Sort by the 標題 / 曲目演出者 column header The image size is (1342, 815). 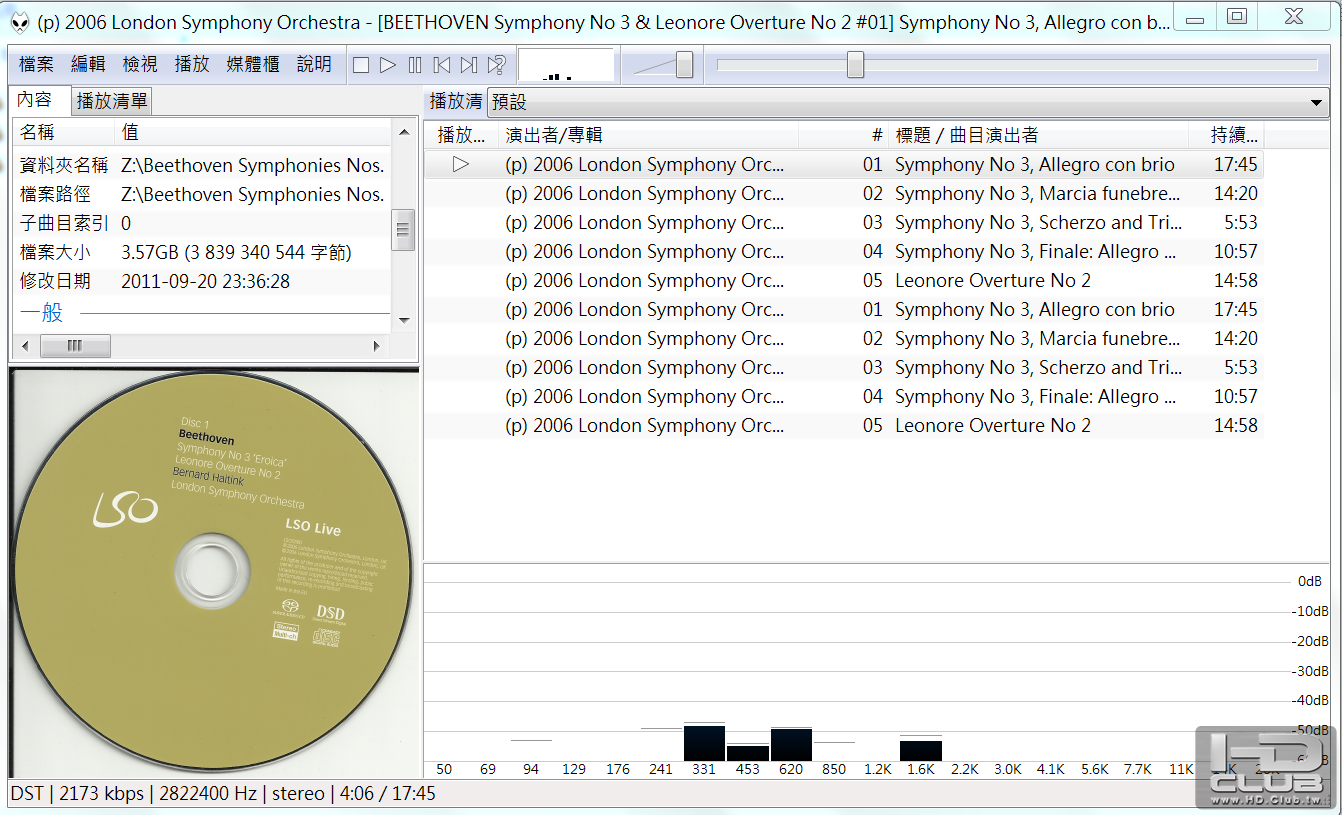(x=1038, y=135)
